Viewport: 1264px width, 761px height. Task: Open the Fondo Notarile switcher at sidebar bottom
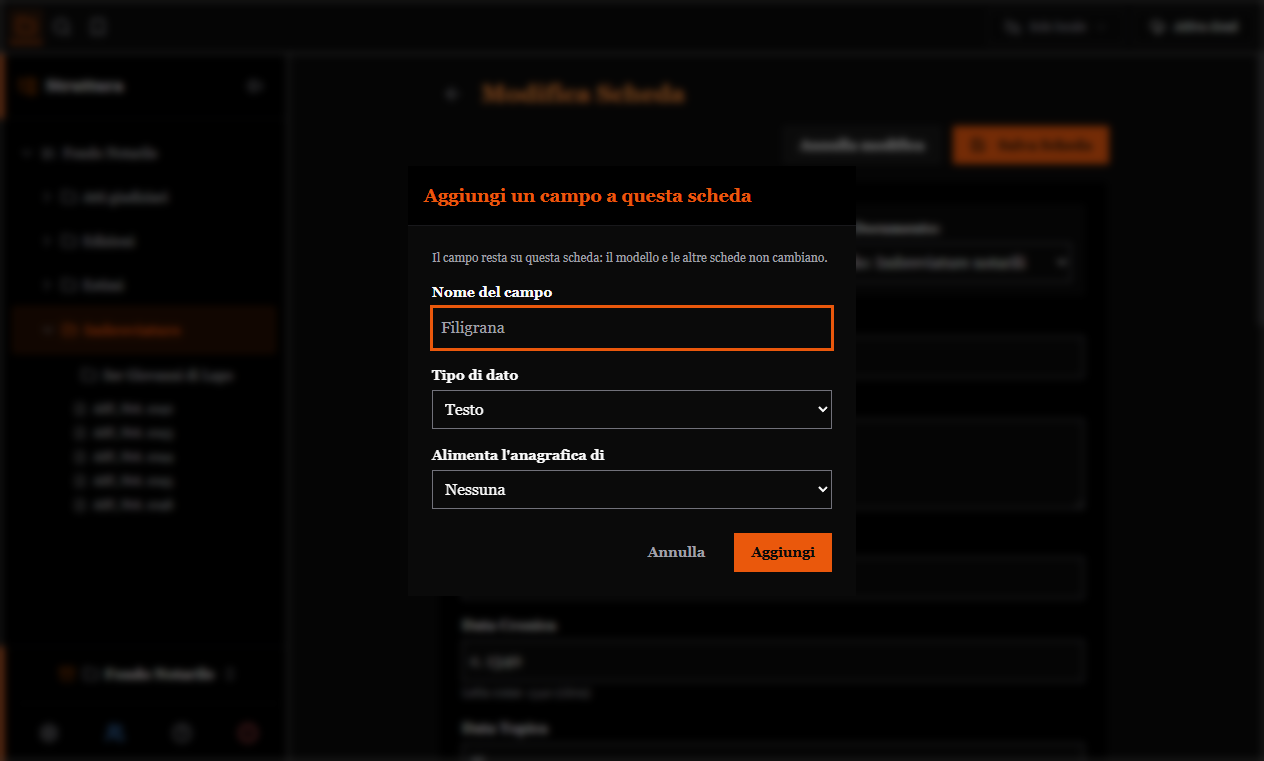tap(147, 674)
